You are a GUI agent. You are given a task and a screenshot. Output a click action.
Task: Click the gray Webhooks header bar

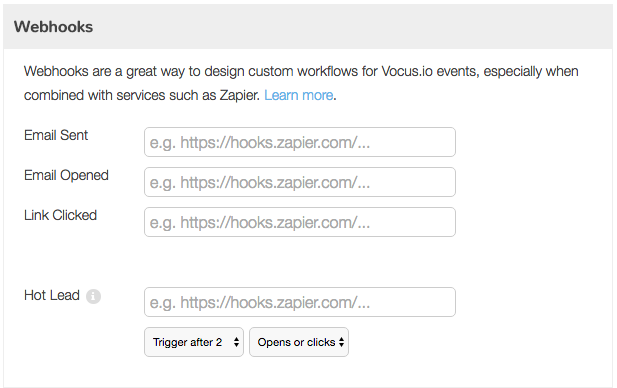pos(308,27)
